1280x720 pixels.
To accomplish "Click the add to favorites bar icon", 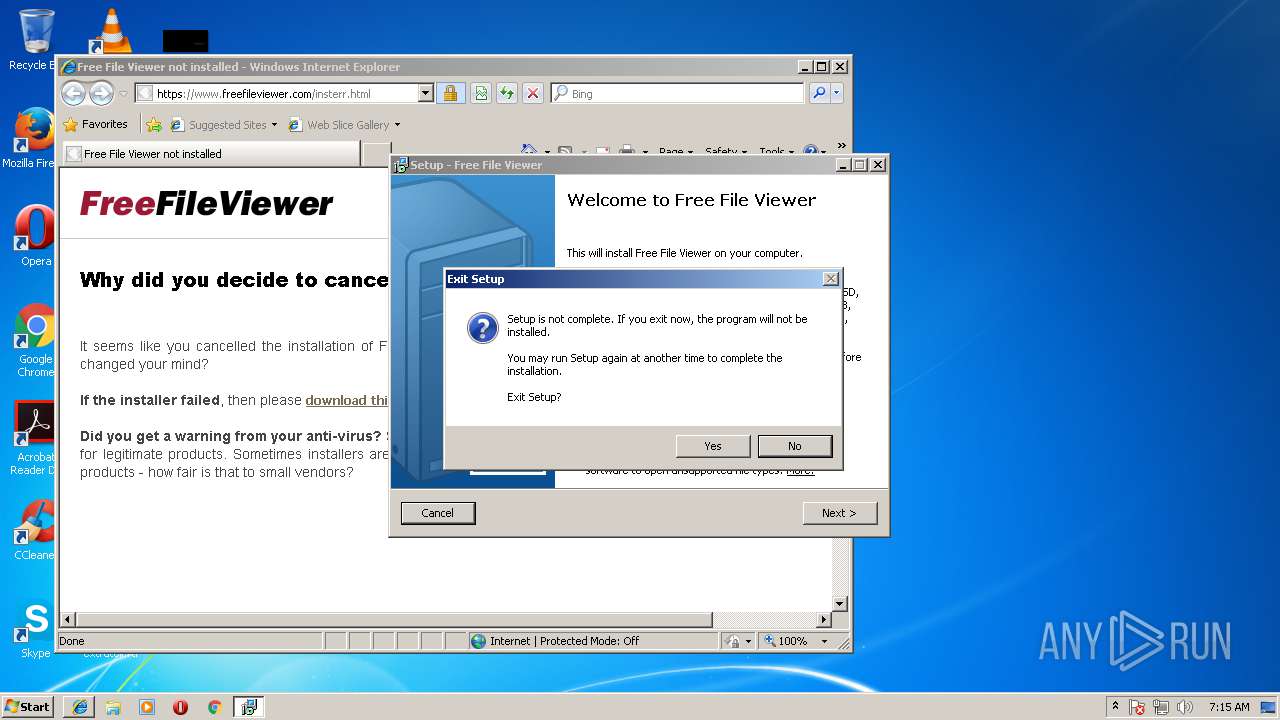I will [154, 125].
